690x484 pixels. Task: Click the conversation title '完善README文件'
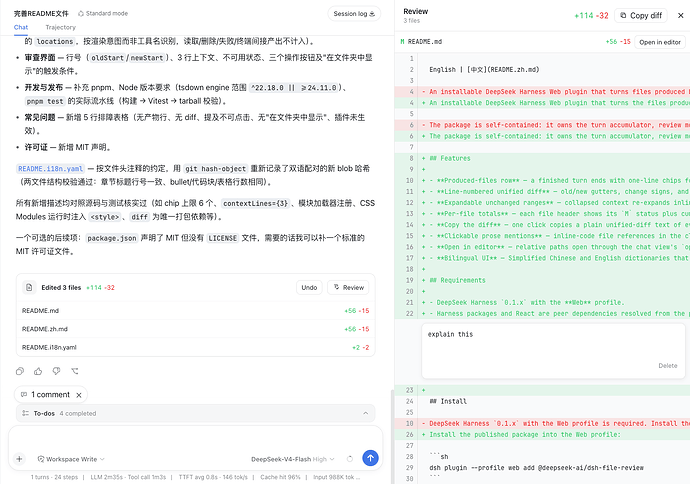(41, 14)
